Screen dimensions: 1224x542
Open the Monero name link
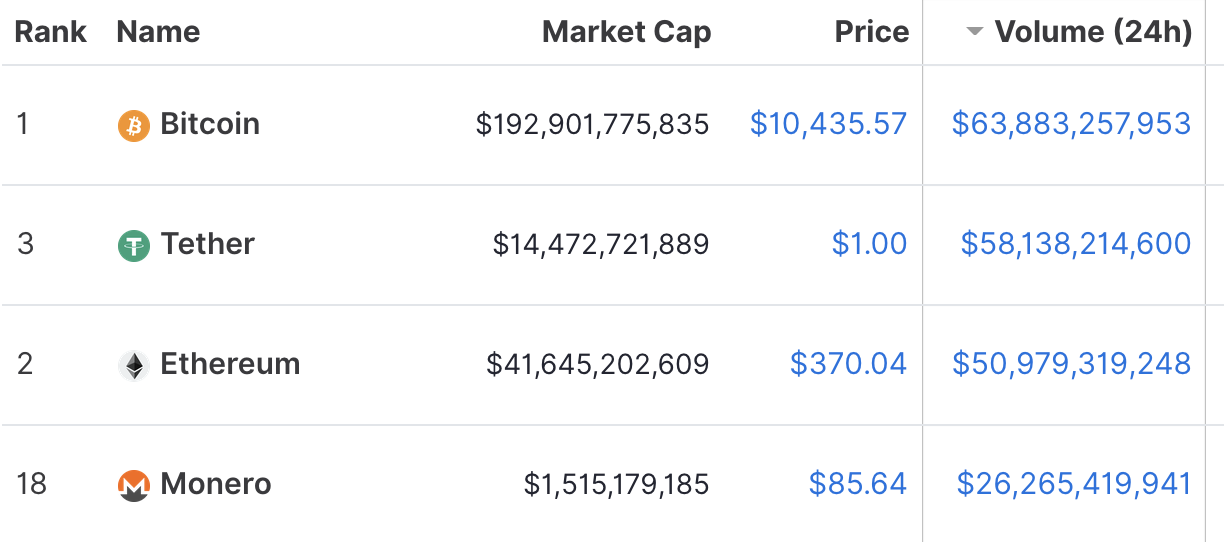point(216,484)
